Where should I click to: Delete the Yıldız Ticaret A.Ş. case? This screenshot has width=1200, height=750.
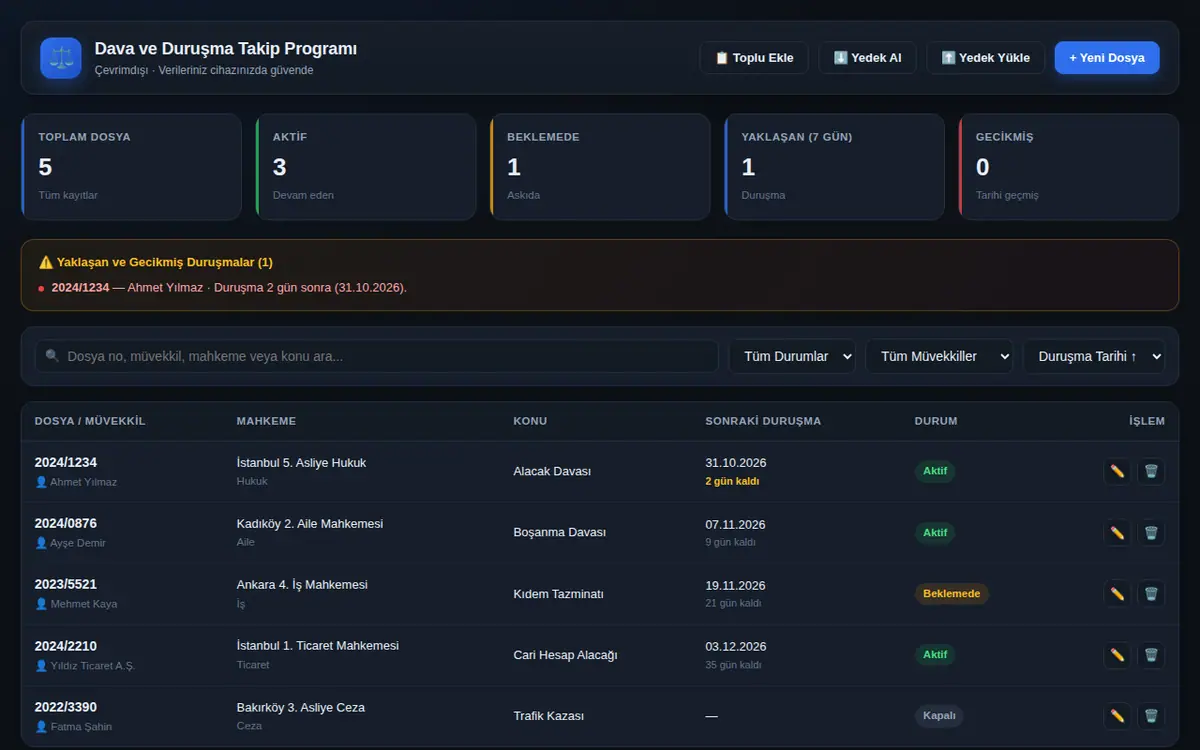tap(1151, 655)
